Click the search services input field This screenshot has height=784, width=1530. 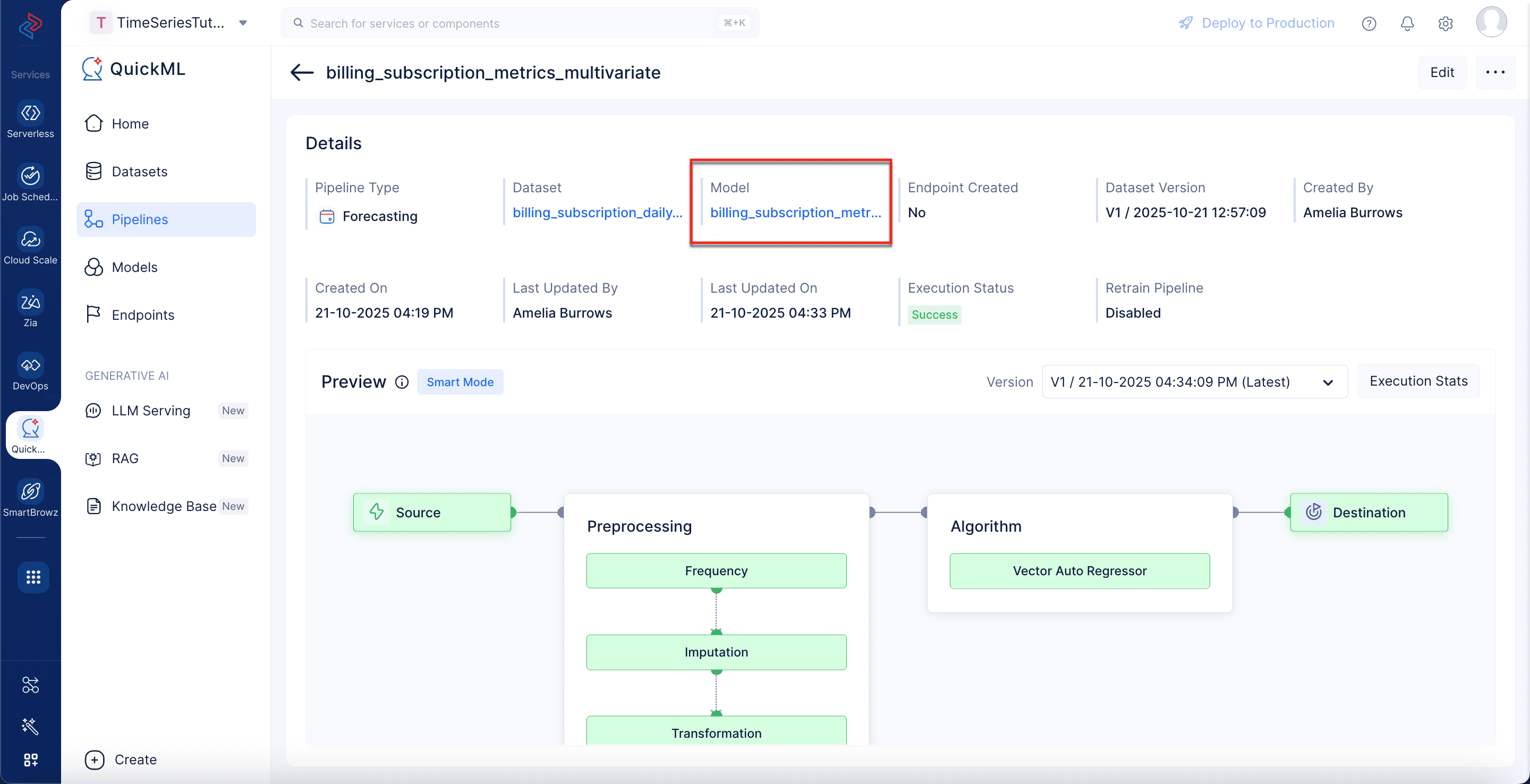pos(520,23)
